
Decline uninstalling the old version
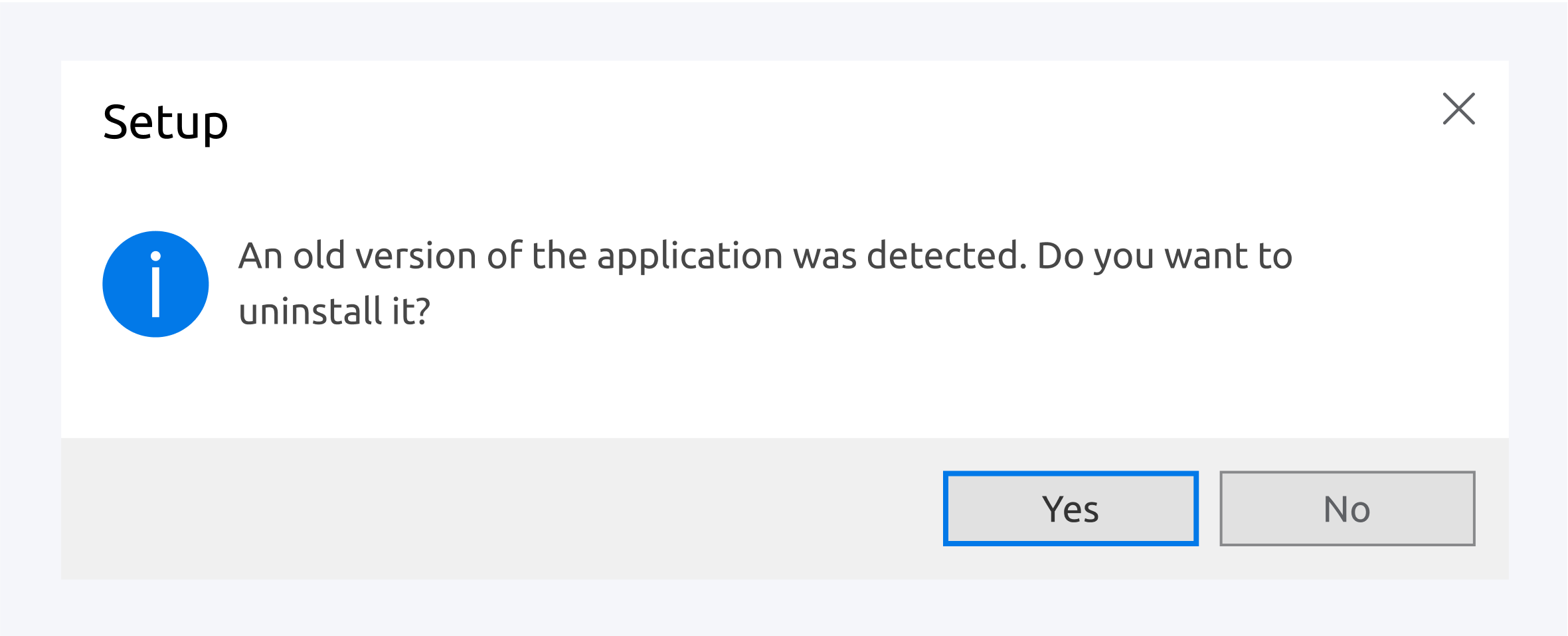pyautogui.click(x=1347, y=509)
